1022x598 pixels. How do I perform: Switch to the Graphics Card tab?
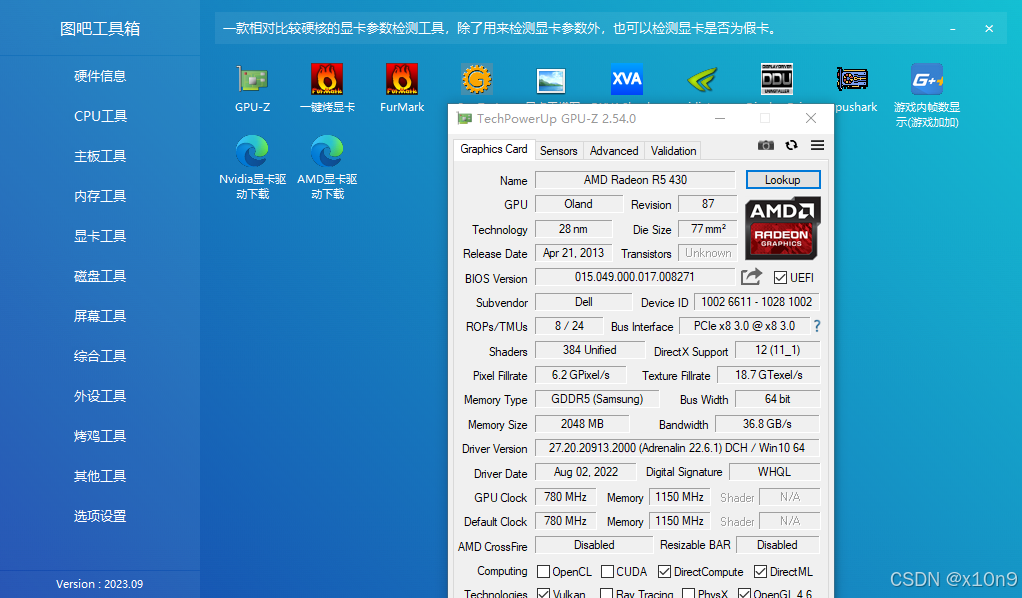(x=493, y=149)
